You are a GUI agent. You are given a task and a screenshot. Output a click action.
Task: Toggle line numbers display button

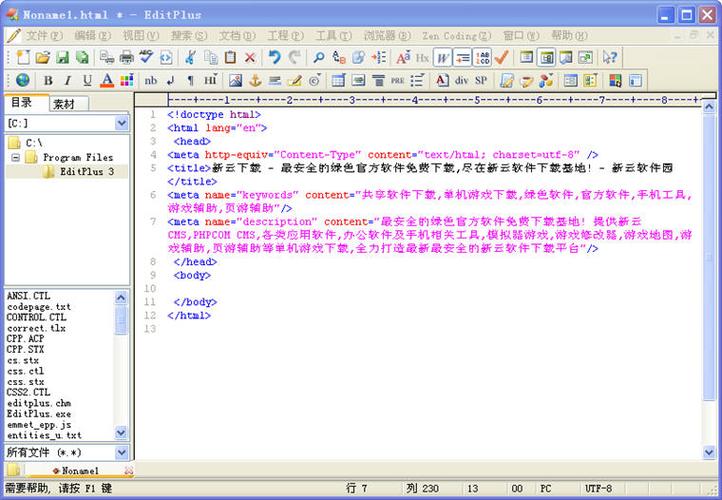(x=482, y=57)
